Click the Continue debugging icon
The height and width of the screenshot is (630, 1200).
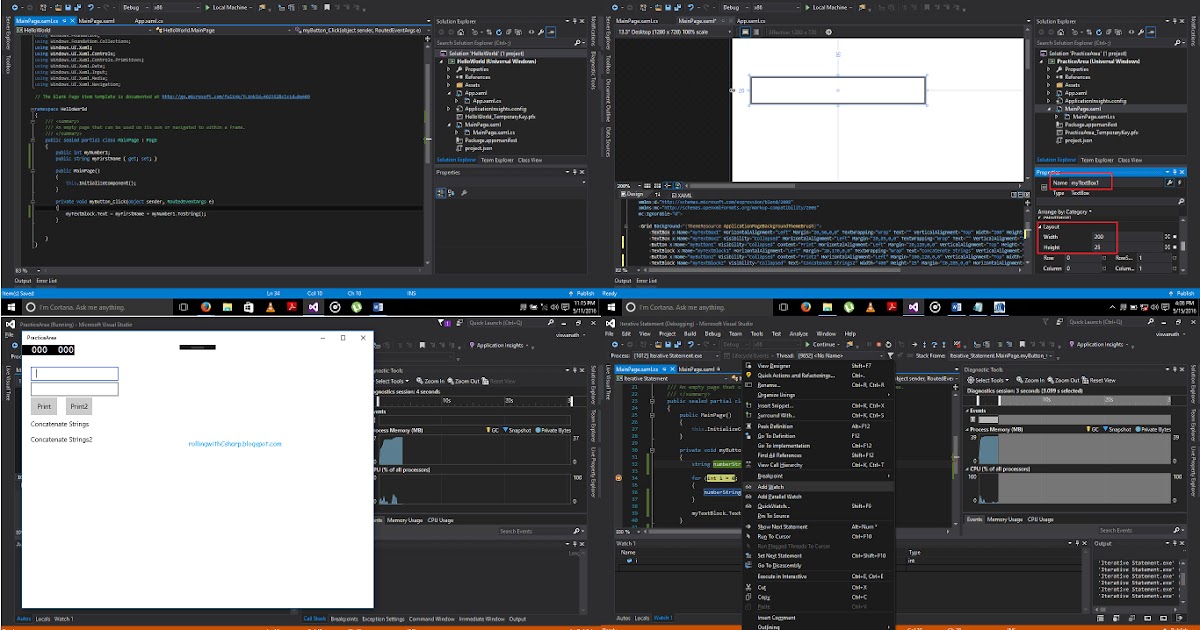(x=807, y=344)
